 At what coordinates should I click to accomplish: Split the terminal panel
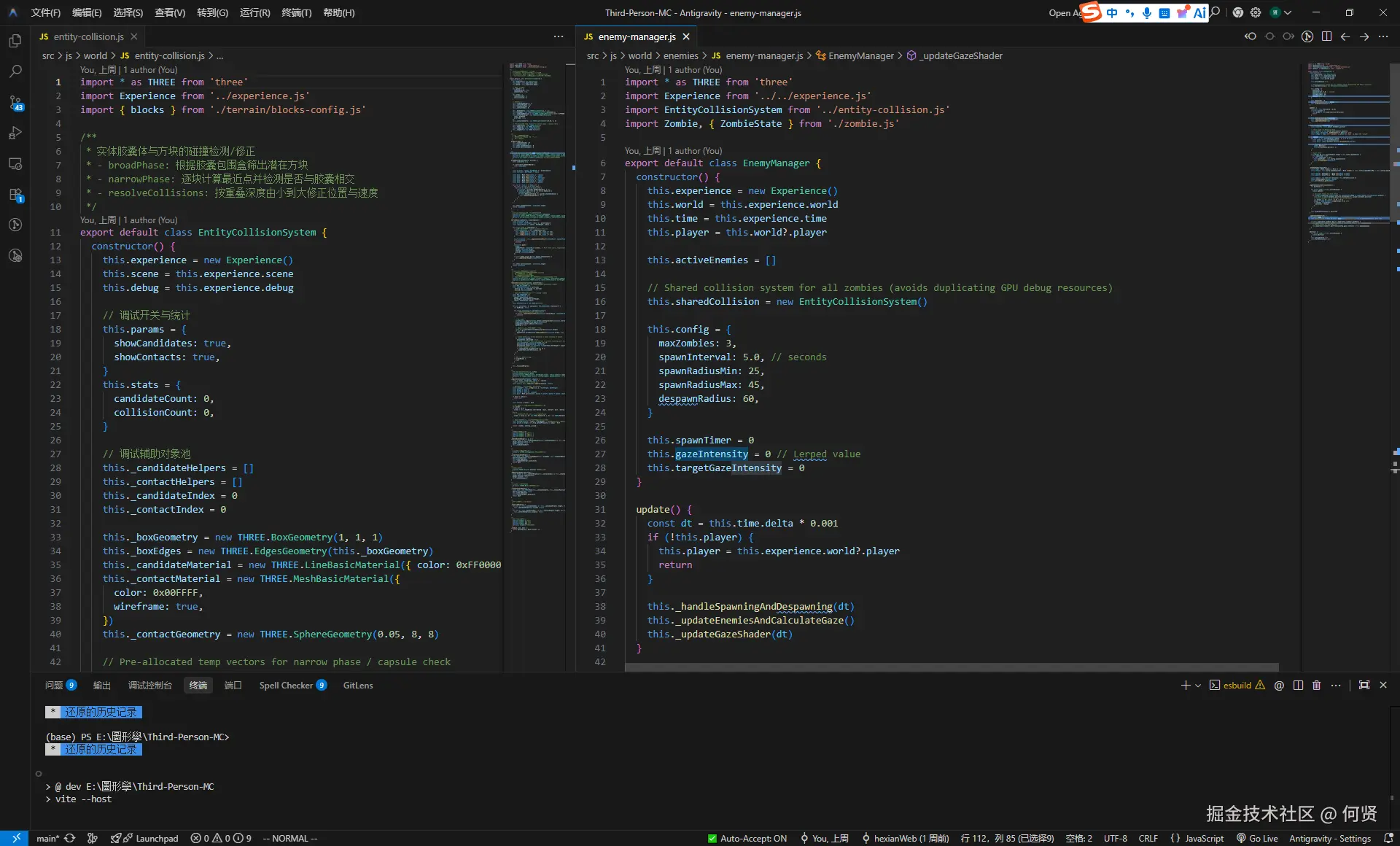click(x=1298, y=686)
